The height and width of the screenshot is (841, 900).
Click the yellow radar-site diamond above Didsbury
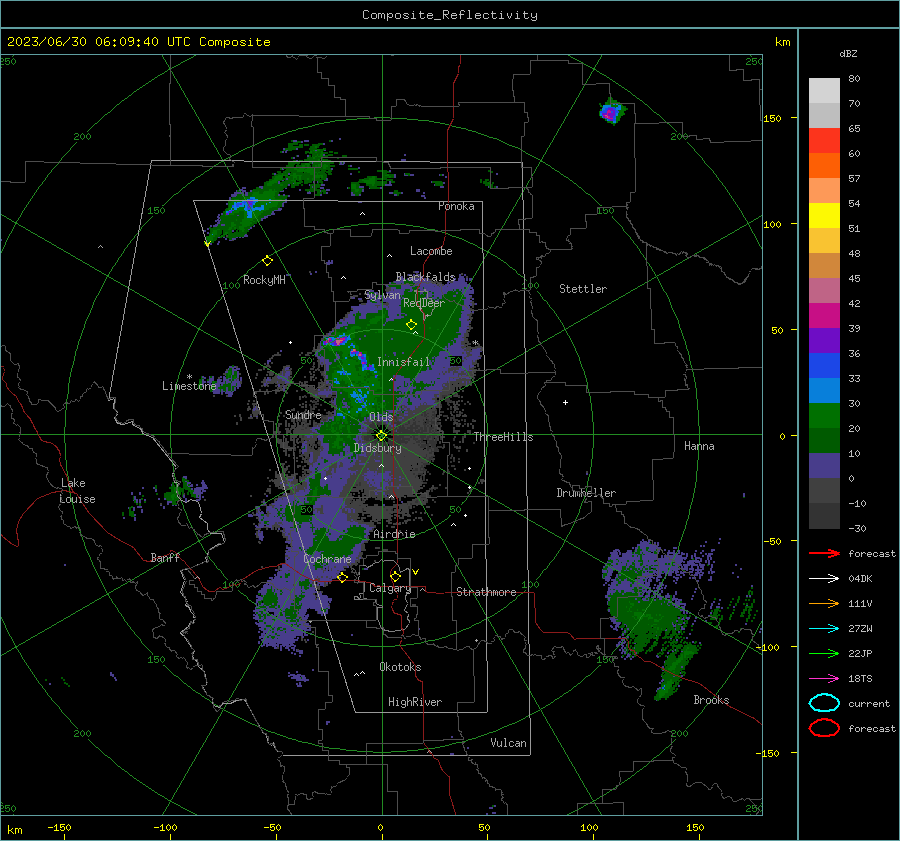(381, 436)
